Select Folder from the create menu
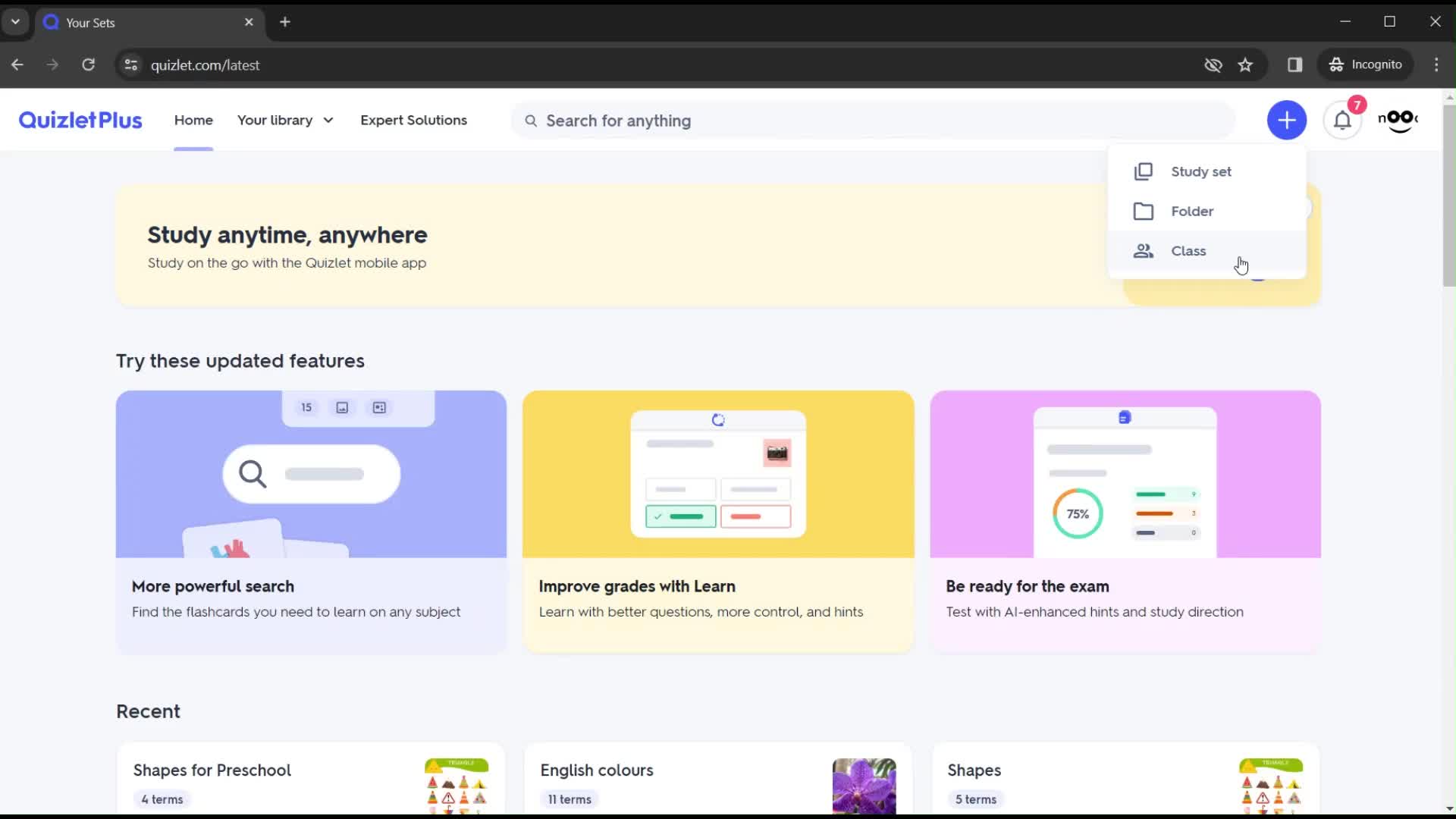The image size is (1456, 819). click(1207, 211)
